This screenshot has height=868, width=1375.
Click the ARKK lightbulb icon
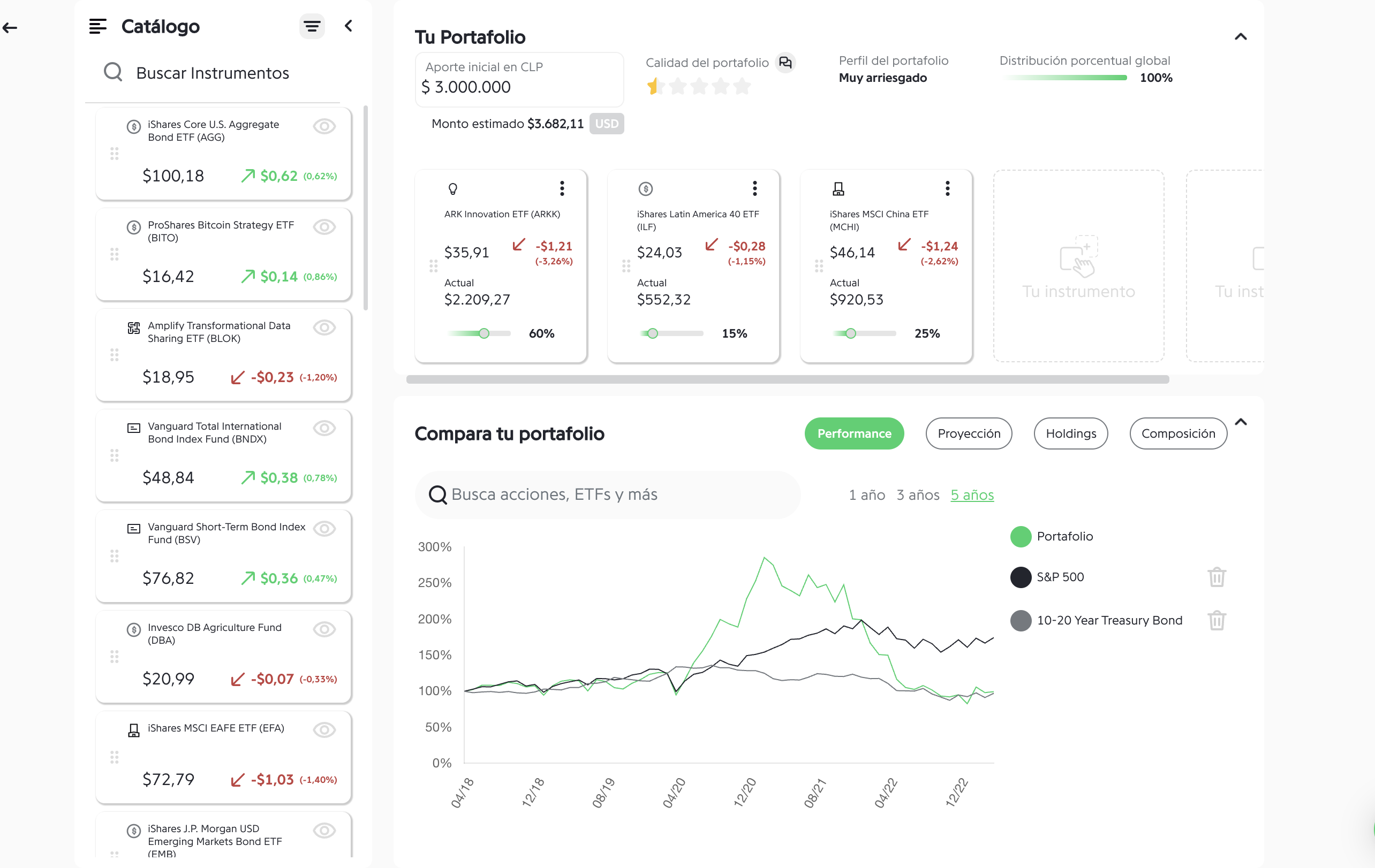453,189
